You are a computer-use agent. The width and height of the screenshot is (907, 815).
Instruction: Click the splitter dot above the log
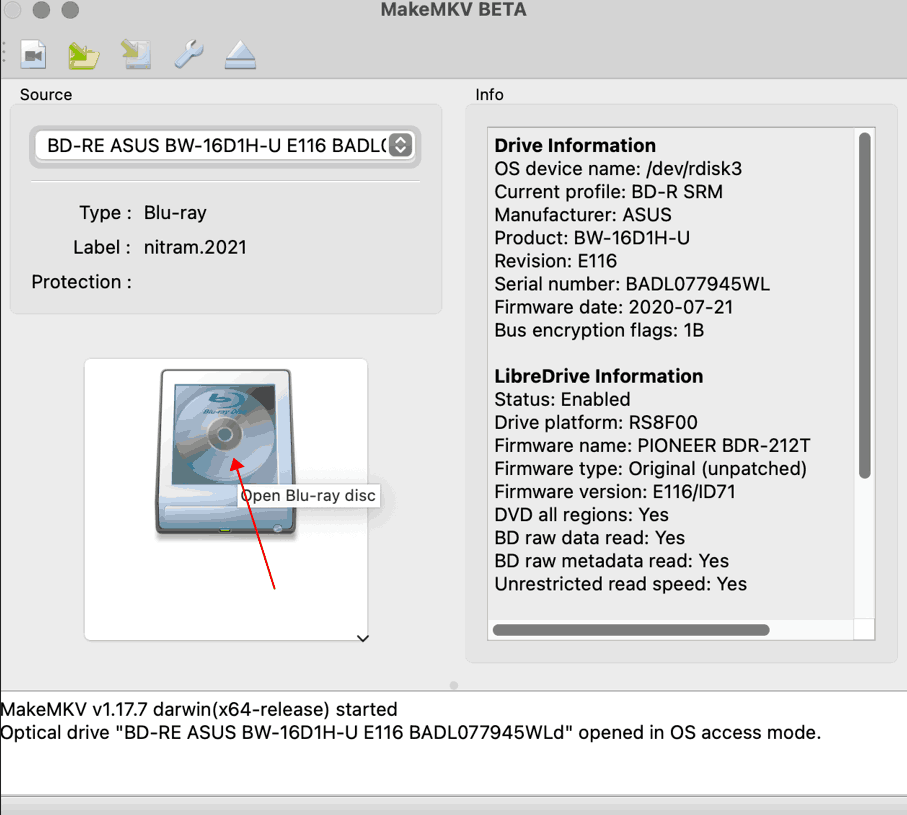[x=454, y=686]
